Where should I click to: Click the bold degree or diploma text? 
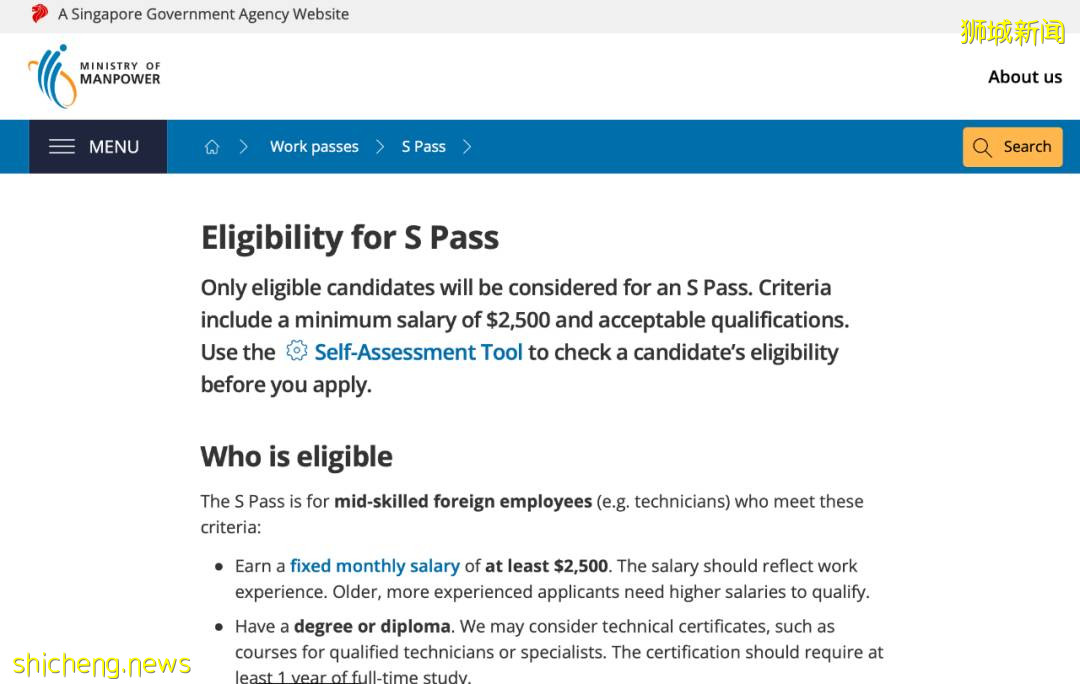tap(372, 627)
